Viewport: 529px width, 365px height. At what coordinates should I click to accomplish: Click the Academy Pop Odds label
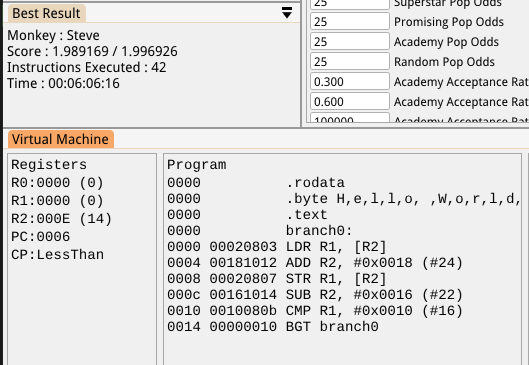(x=446, y=42)
